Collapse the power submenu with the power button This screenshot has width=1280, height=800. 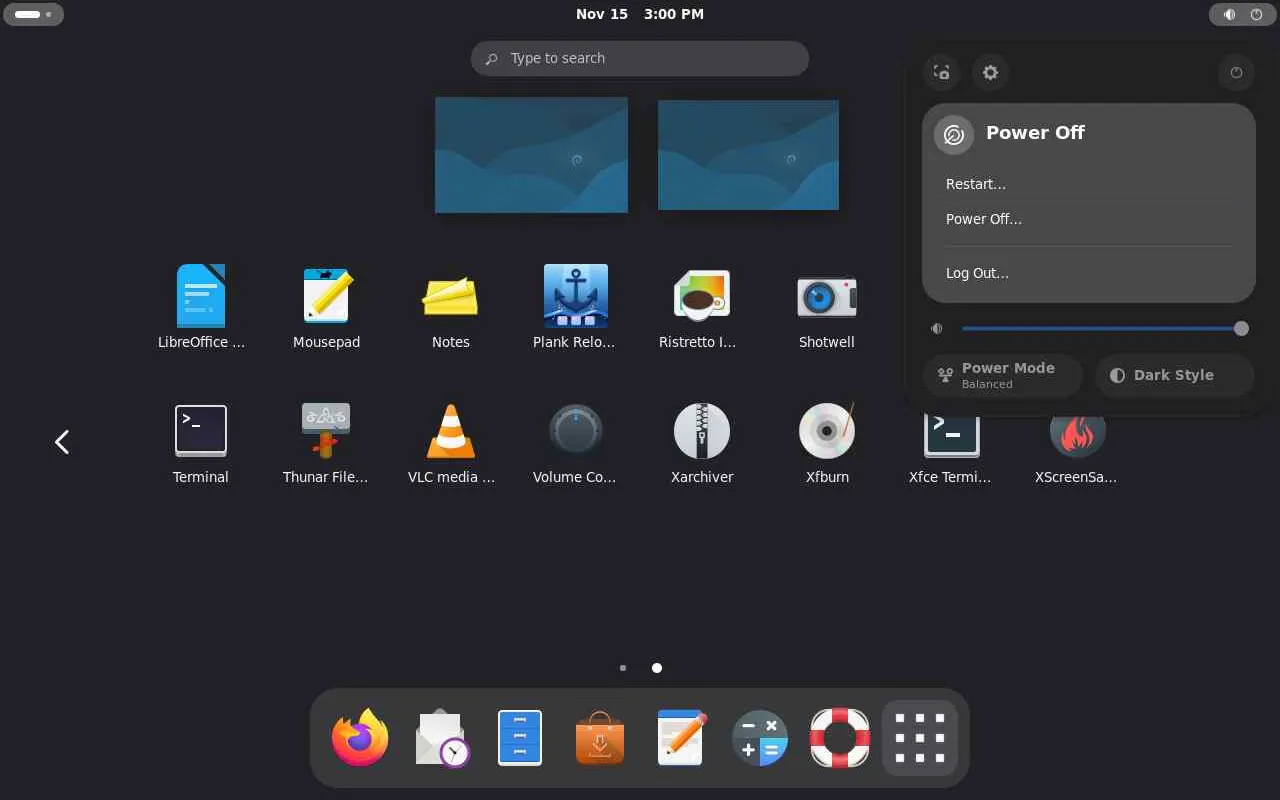pyautogui.click(x=1236, y=72)
